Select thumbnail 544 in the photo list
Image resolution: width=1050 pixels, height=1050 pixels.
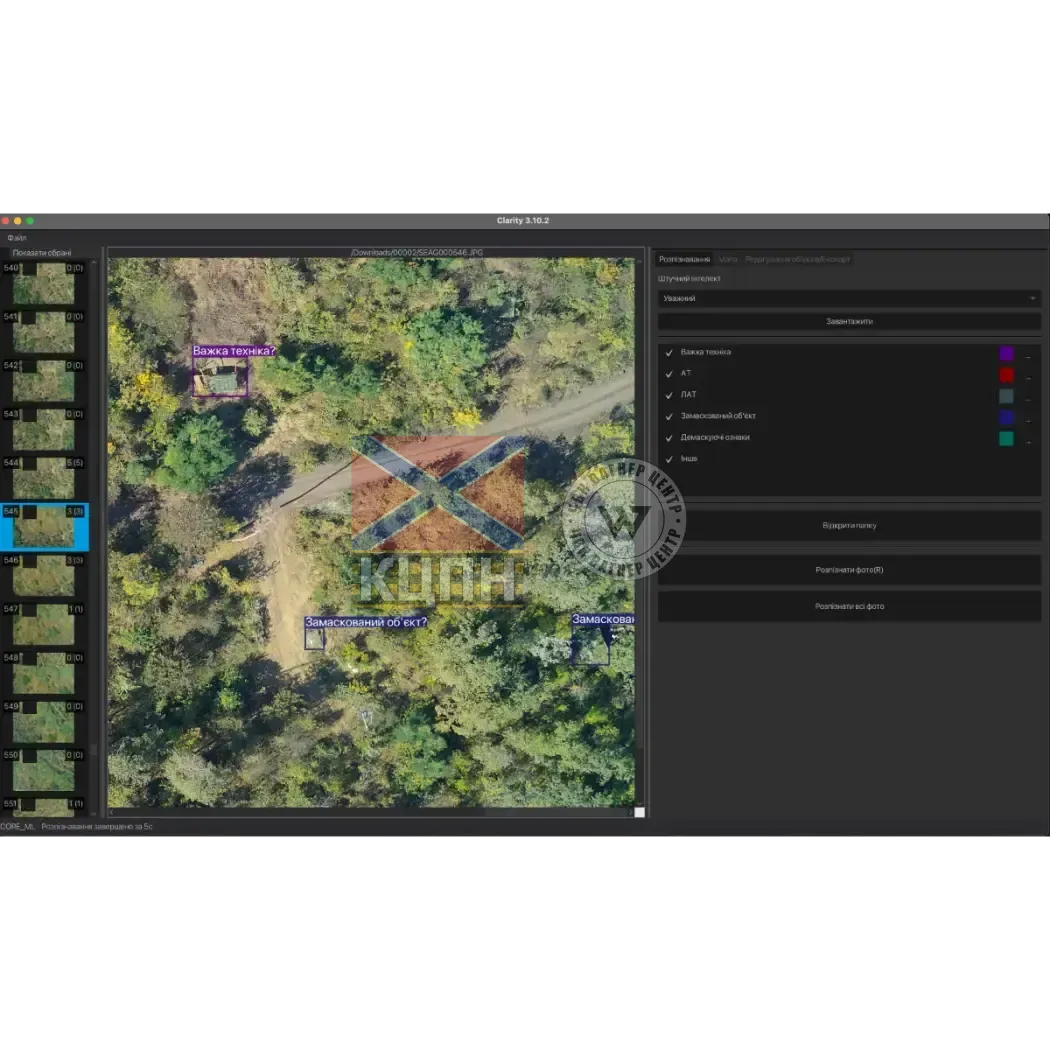tap(43, 477)
